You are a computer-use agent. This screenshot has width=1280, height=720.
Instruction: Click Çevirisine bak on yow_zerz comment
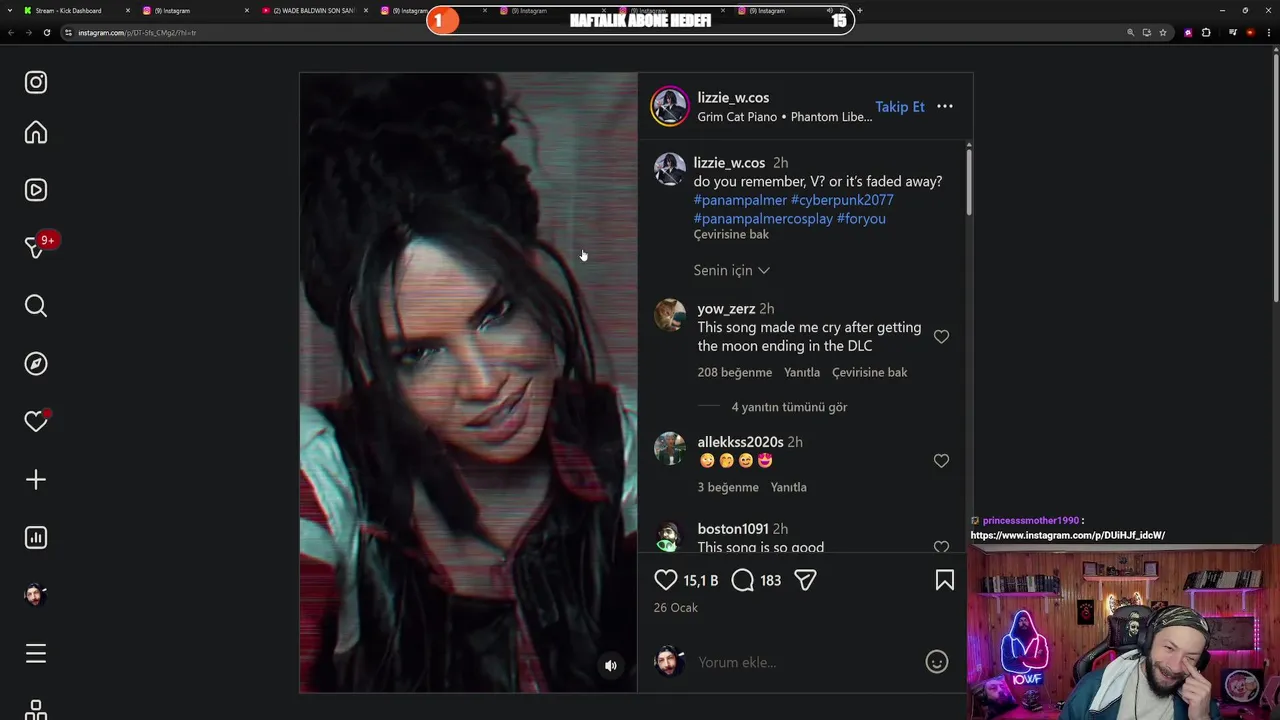pos(870,372)
